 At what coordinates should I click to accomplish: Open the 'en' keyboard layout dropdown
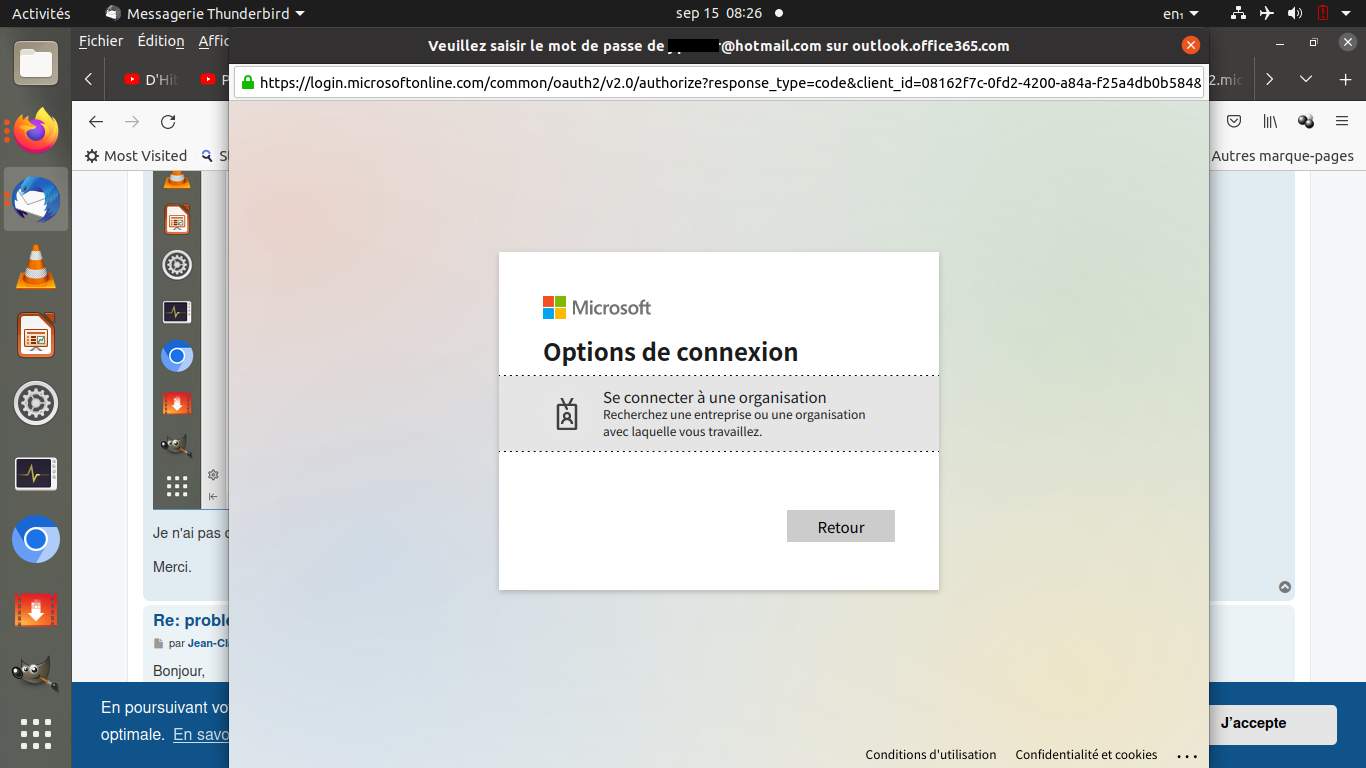(x=1180, y=14)
